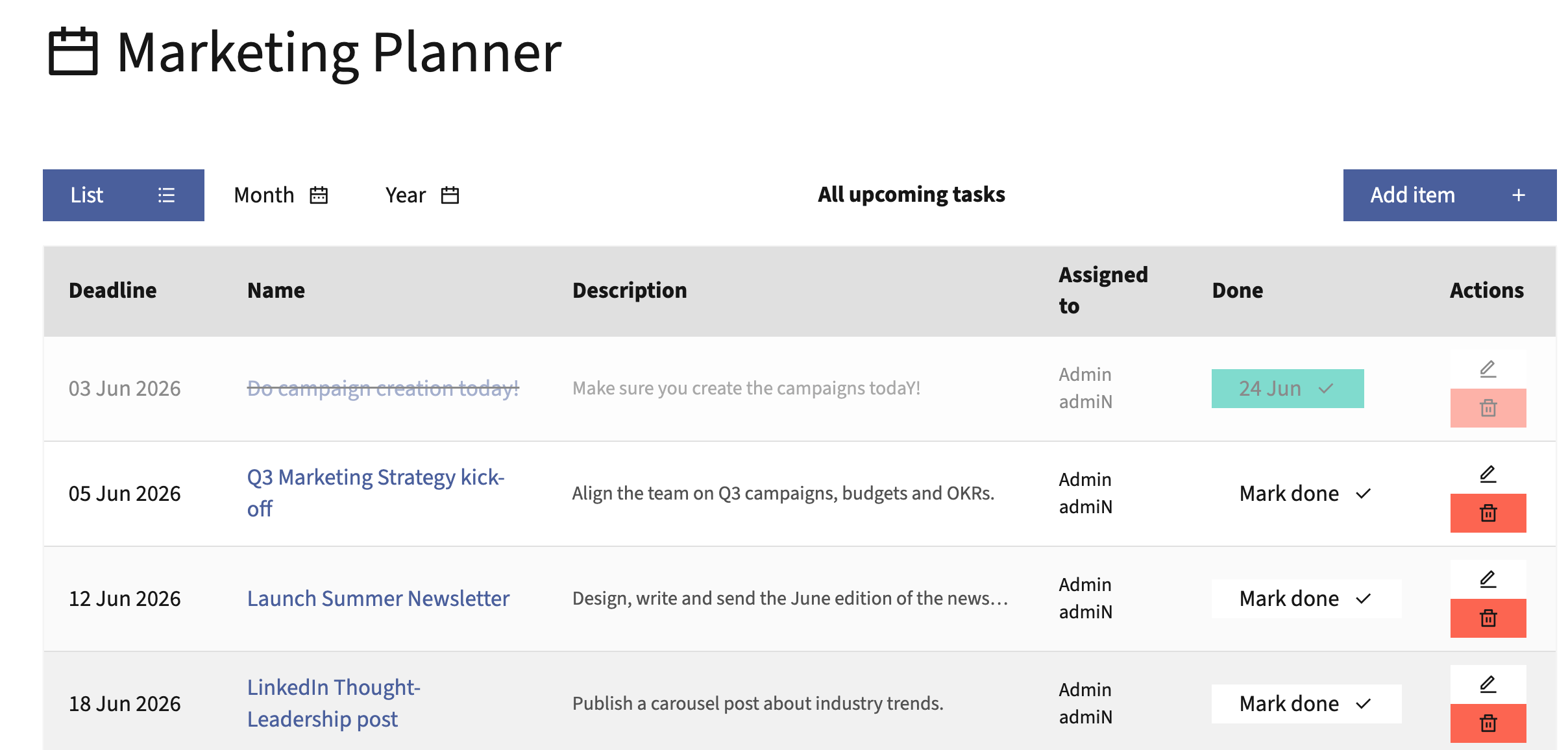The height and width of the screenshot is (750, 1568).
Task: Click the Name column header
Action: (276, 290)
